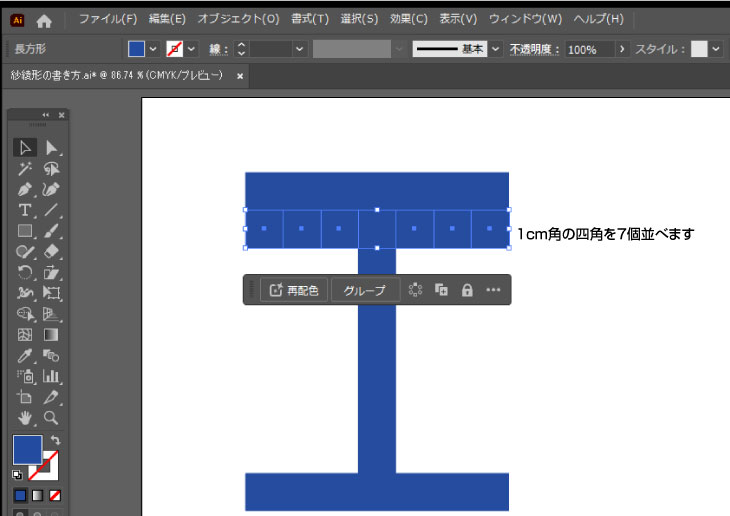Select the Hand tool
This screenshot has width=730, height=516.
[25, 418]
